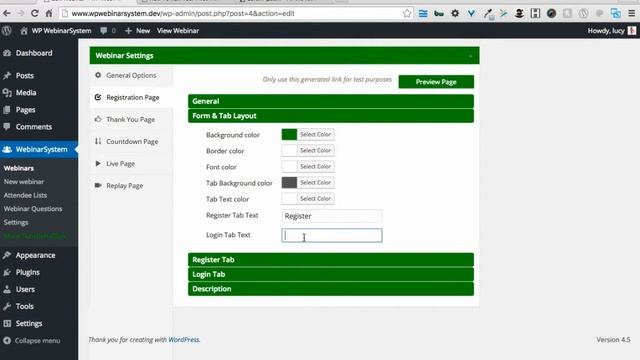
Task: Click General Options gear icon
Action: point(98,75)
